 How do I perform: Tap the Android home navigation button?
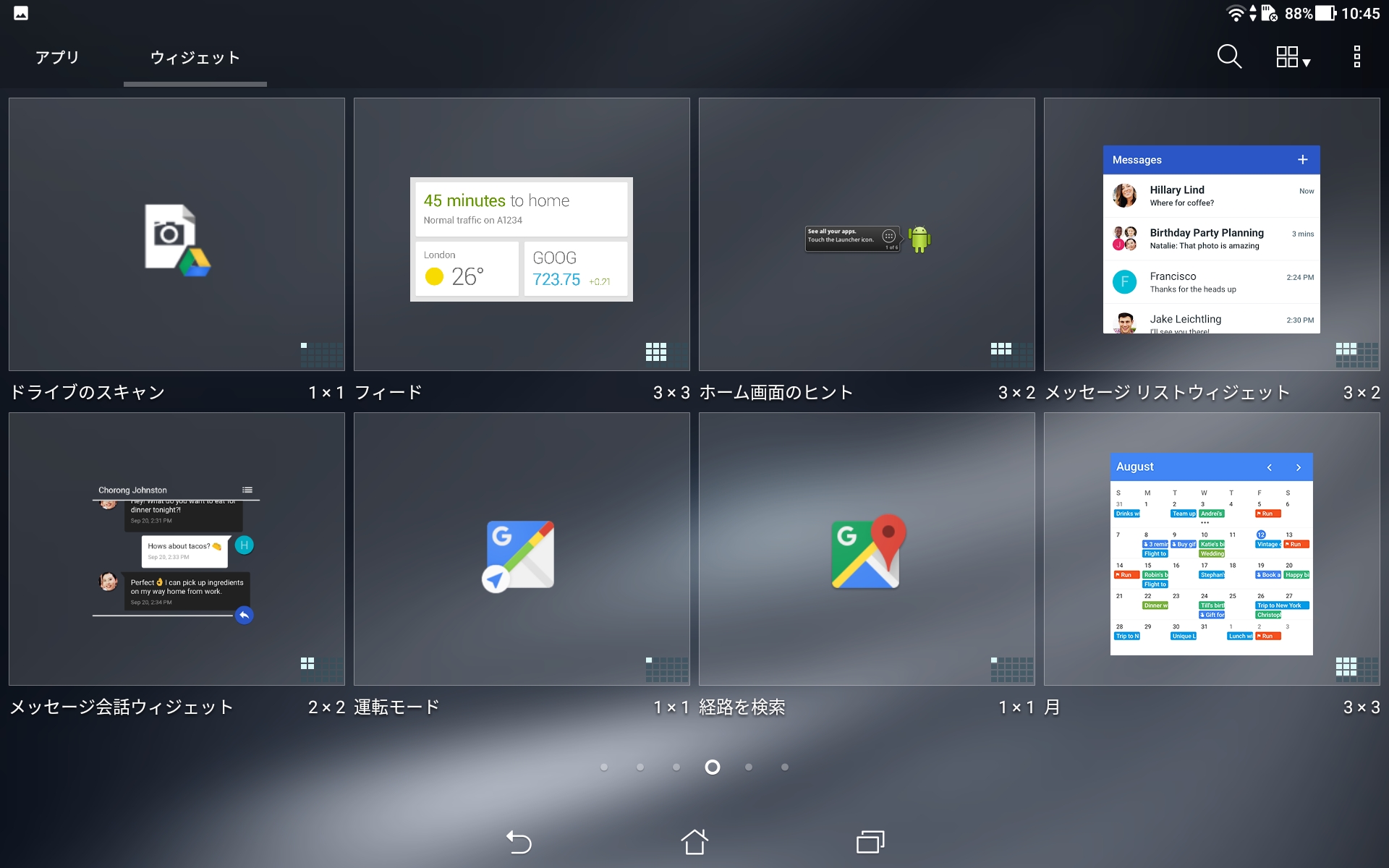pos(694,841)
